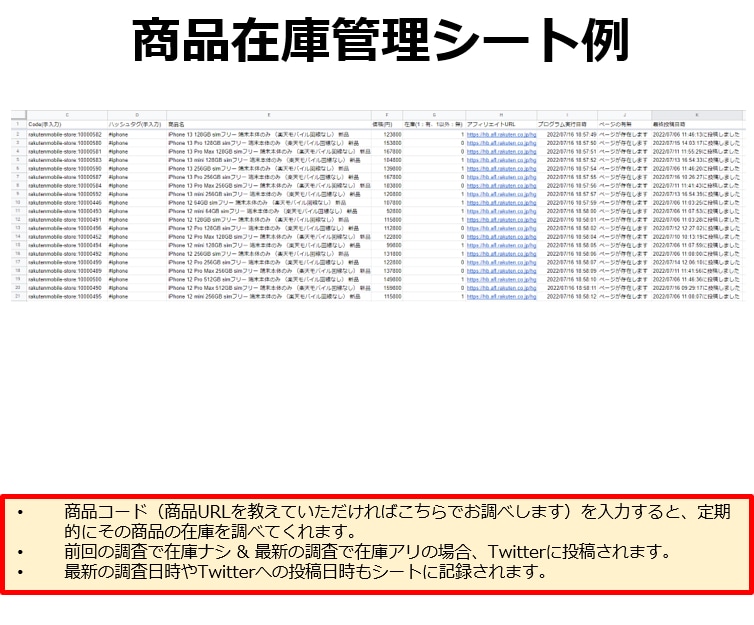Click cell 'rakutenmobile-store:10000590'
The width and height of the screenshot is (754, 625).
pos(65,169)
